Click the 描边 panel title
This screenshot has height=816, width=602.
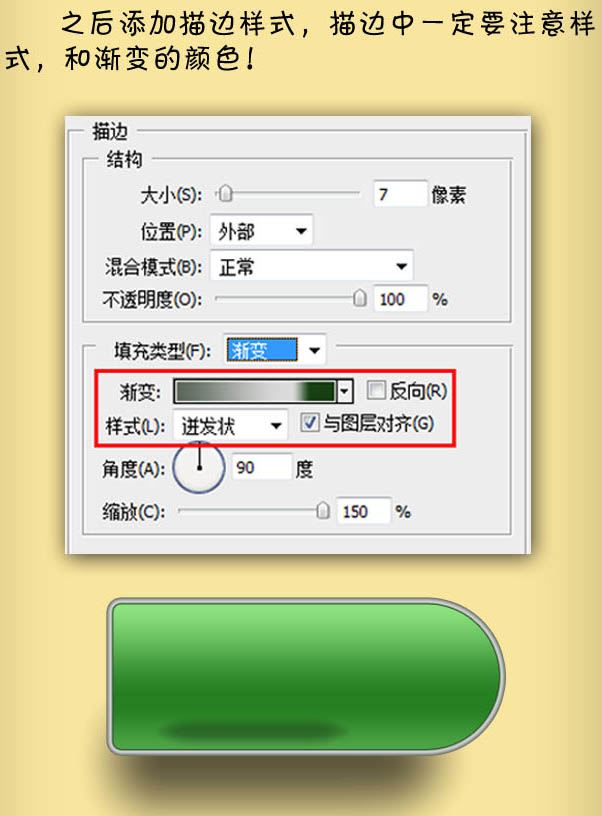110,132
